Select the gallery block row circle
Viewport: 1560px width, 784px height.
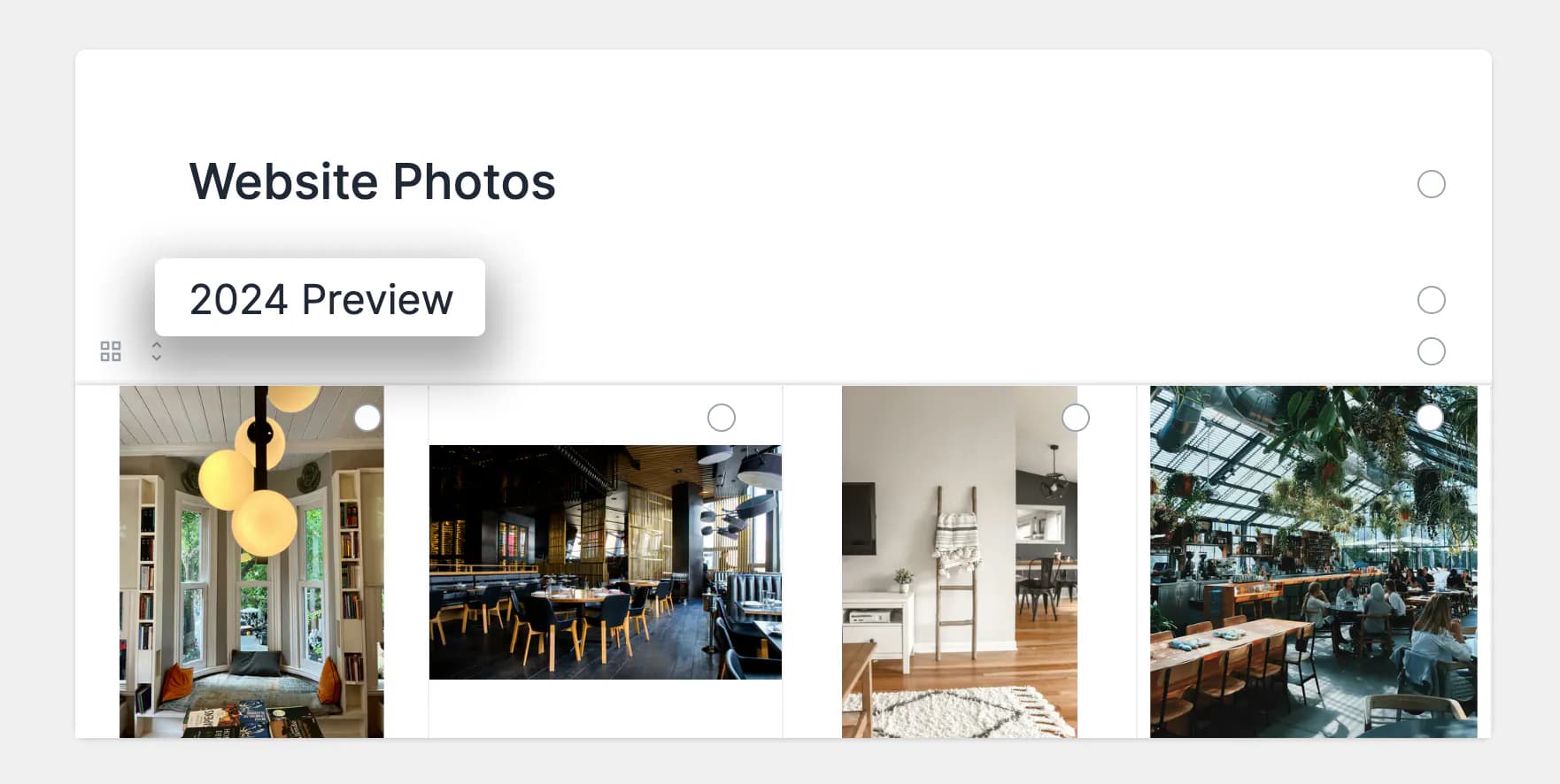point(1431,351)
